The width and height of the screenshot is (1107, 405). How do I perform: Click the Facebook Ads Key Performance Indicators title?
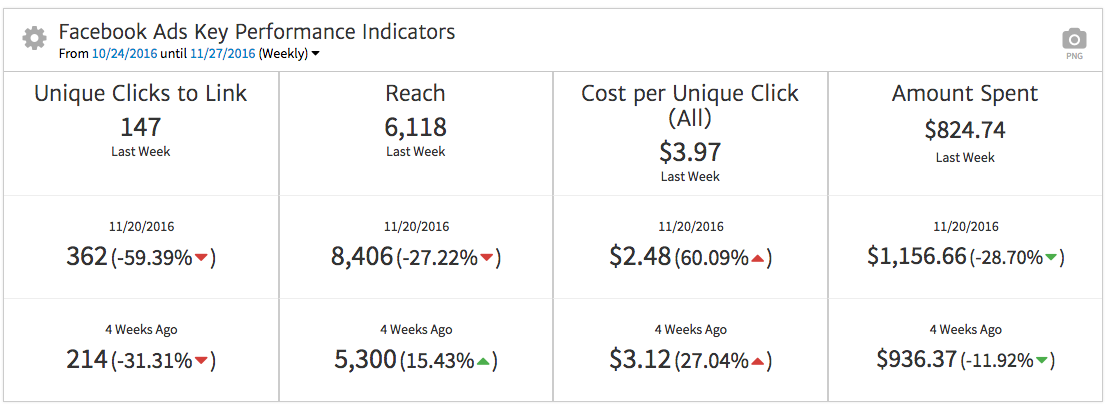coord(257,32)
